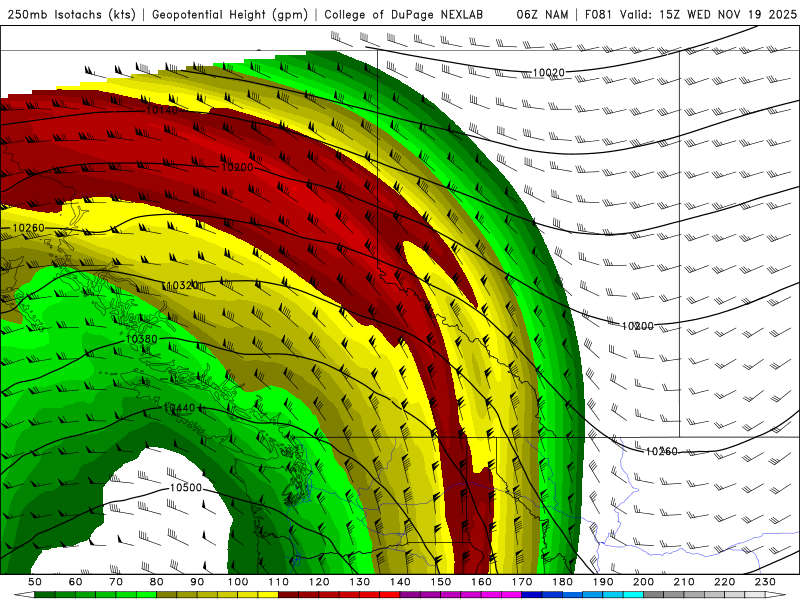800x600 pixels.
Task: Click the 90 value on the color scale
Action: (197, 582)
